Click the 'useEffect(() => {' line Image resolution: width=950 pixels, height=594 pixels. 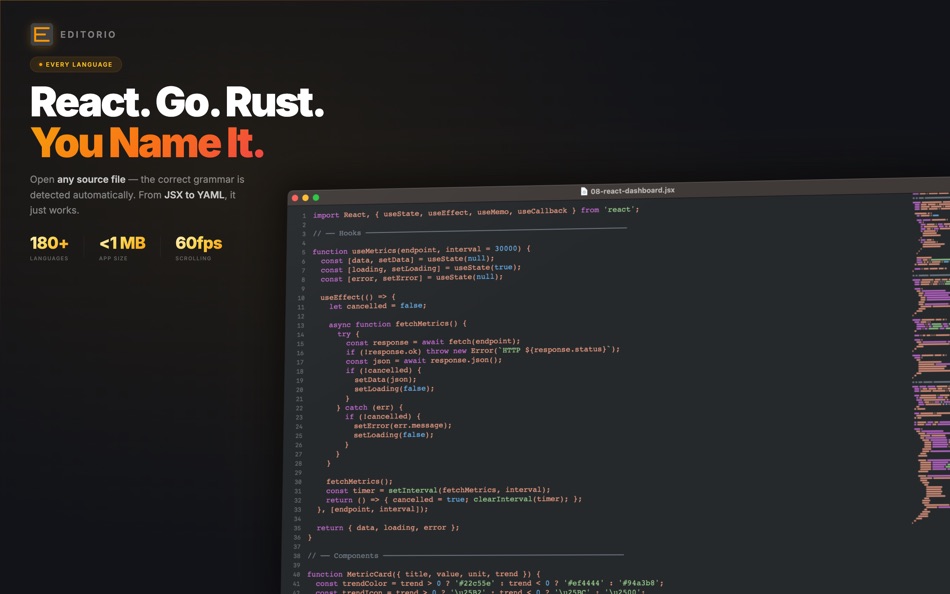357,297
